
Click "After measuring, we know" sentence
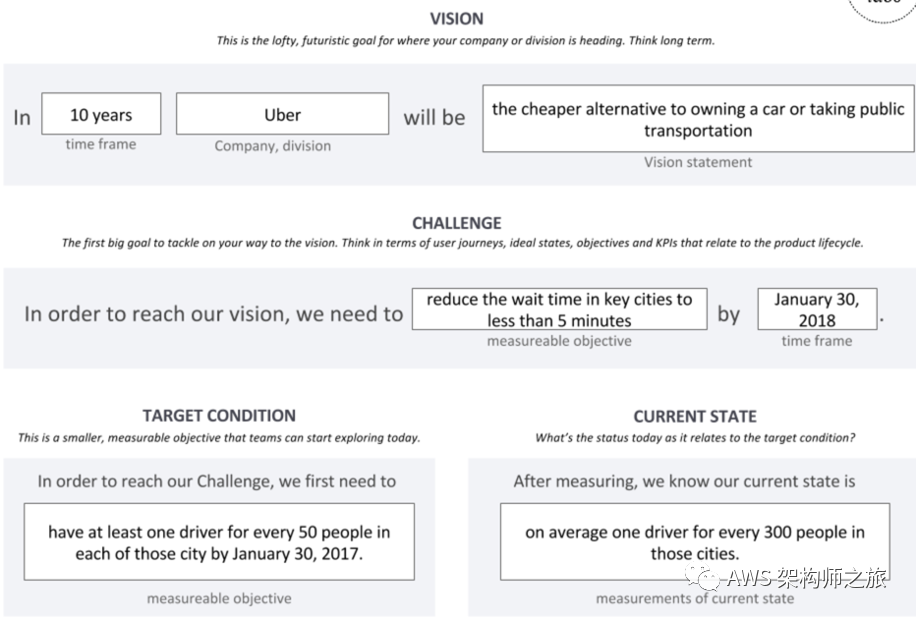point(684,481)
